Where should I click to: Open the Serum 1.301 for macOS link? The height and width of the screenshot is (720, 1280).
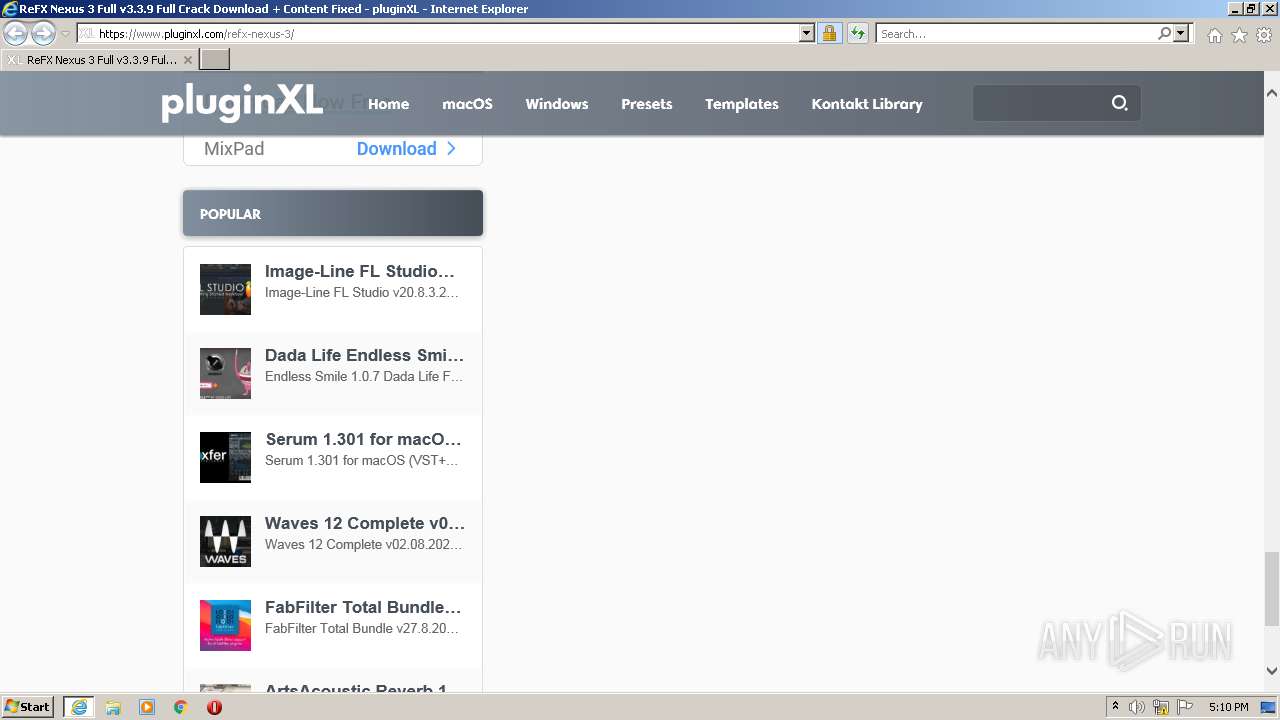(x=364, y=439)
